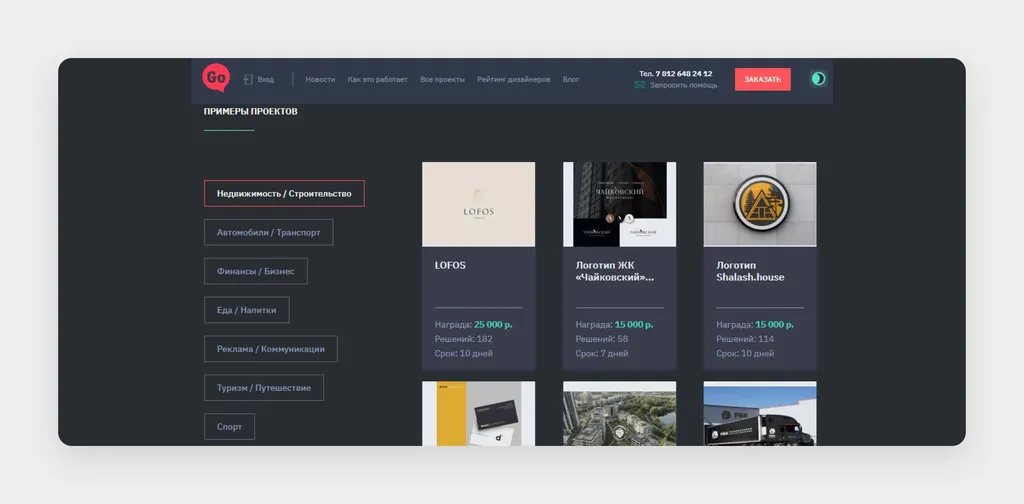Select Финансы / Бизнес category
1024x504 pixels.
(255, 271)
